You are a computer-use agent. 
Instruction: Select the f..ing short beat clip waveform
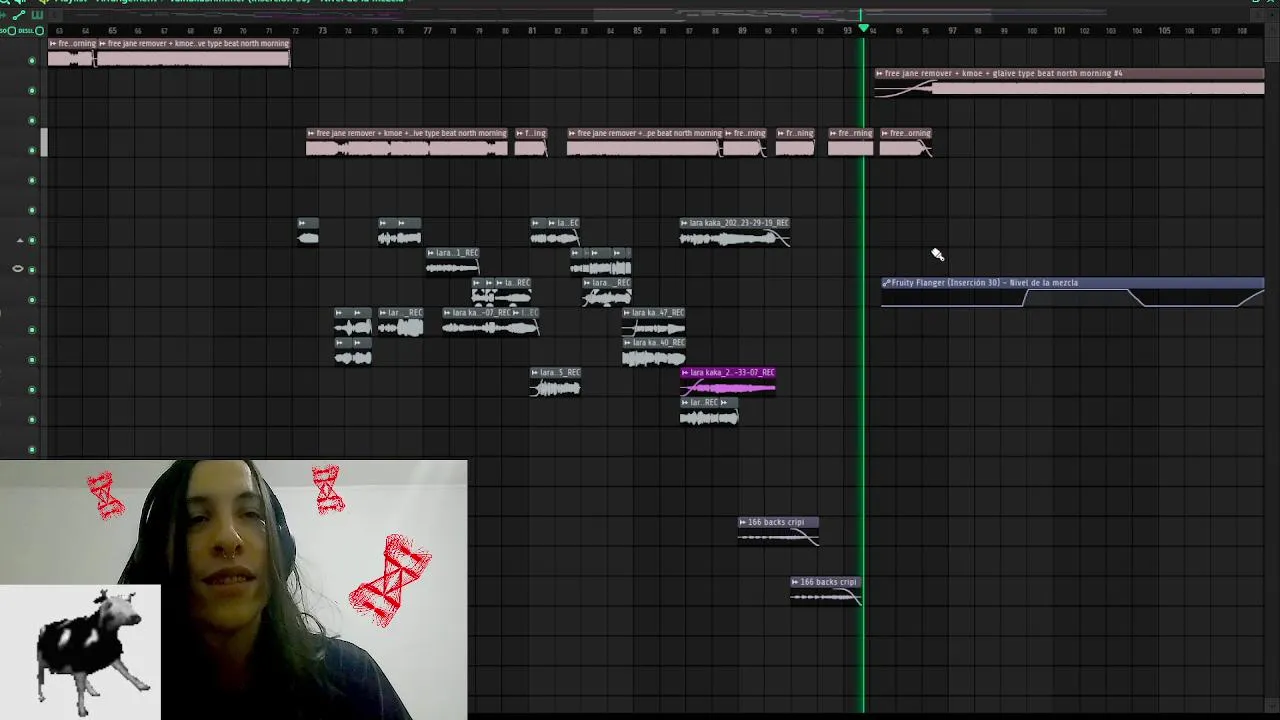(x=531, y=149)
